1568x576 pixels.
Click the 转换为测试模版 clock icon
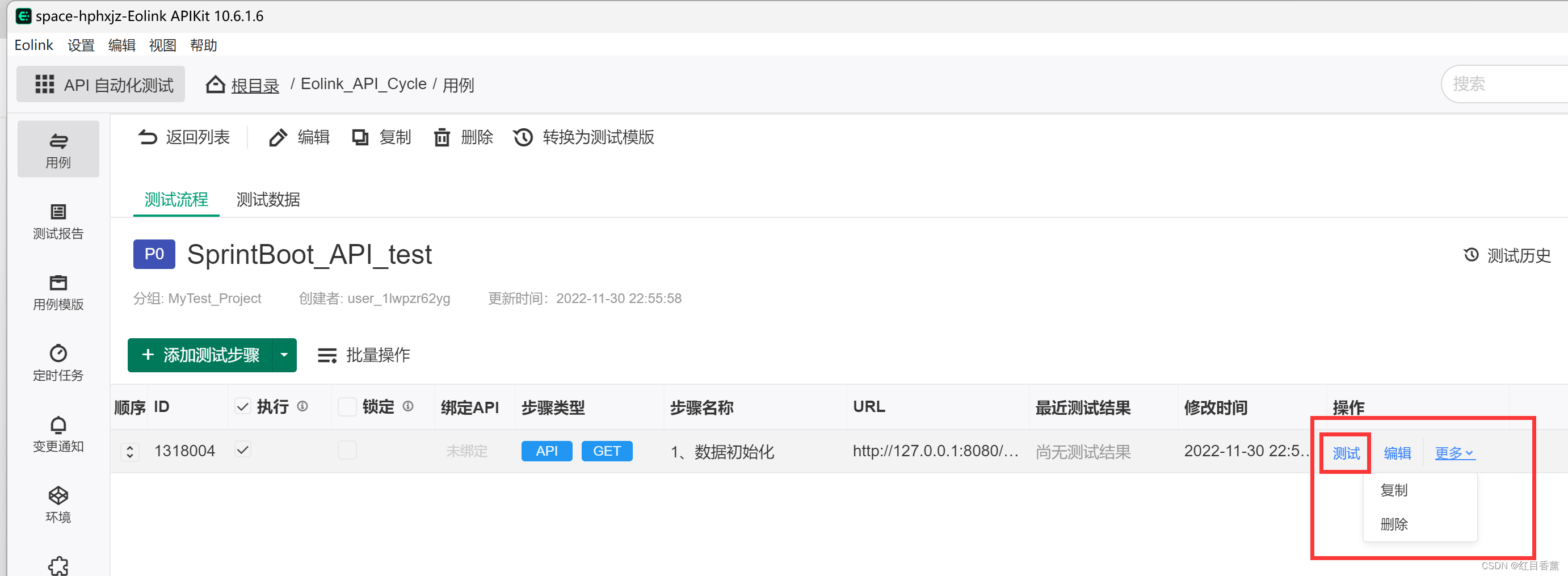coord(523,137)
